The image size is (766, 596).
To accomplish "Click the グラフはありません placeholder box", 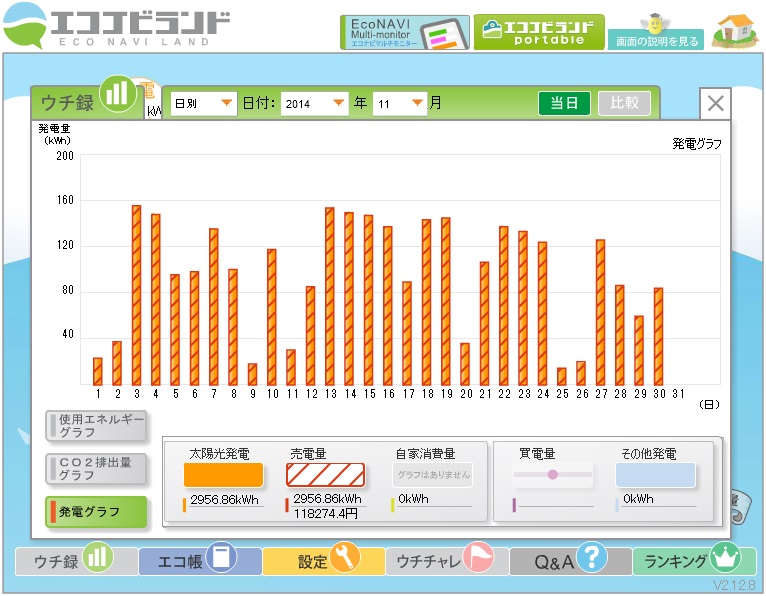I will point(433,475).
